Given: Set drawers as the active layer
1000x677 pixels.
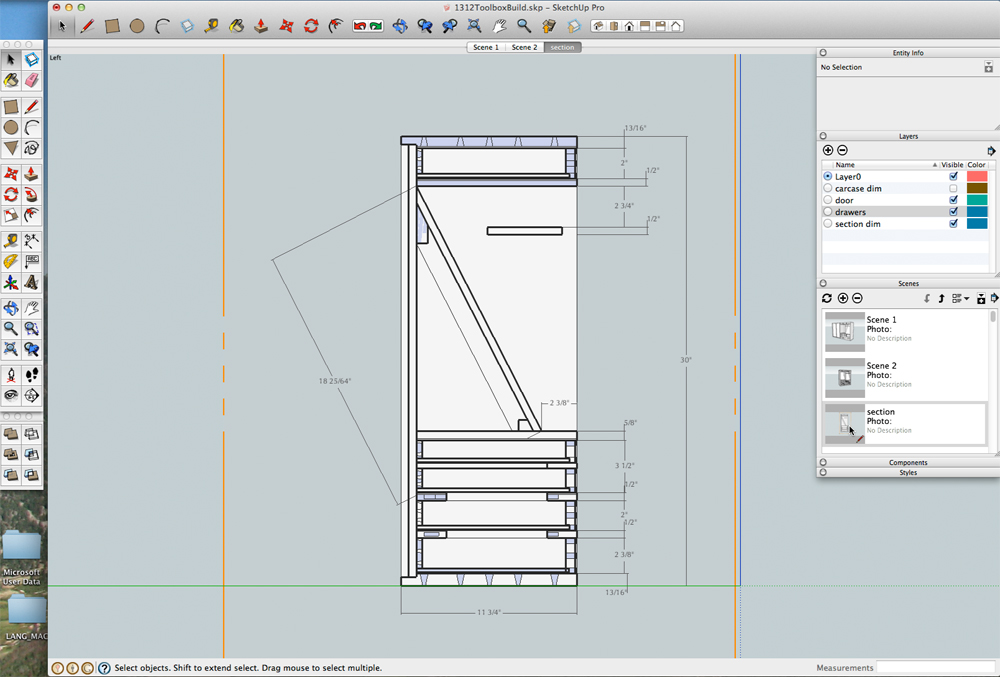Looking at the screenshot, I should click(x=828, y=212).
